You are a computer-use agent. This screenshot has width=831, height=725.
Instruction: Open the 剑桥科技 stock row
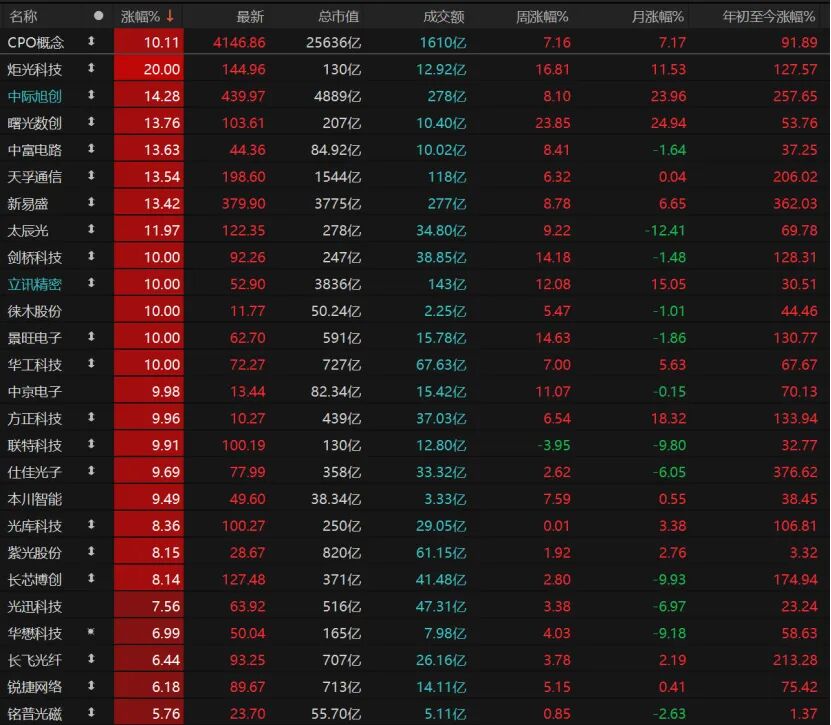[35, 257]
